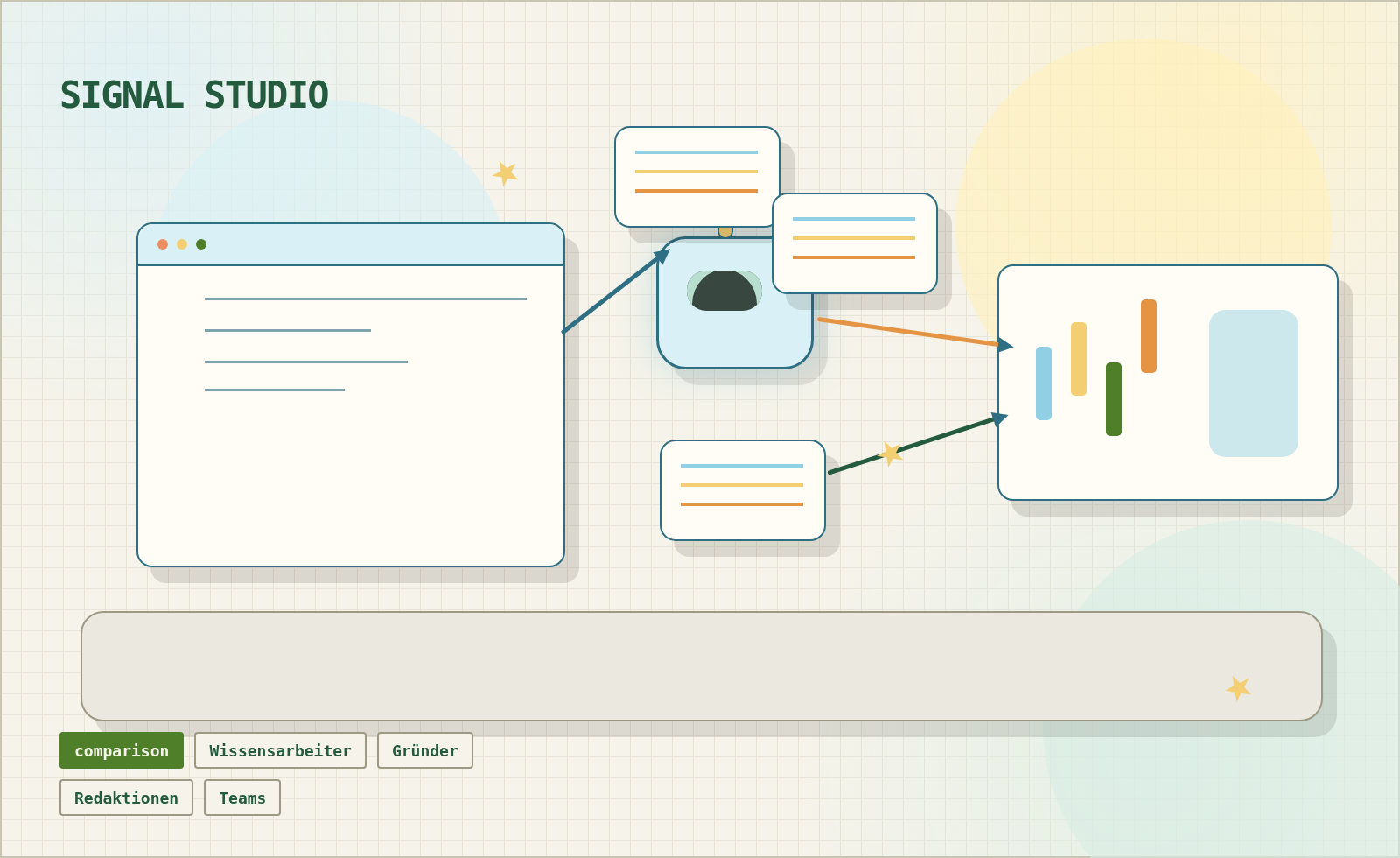
Task: Select the green bar in the chart card
Action: point(1114,399)
